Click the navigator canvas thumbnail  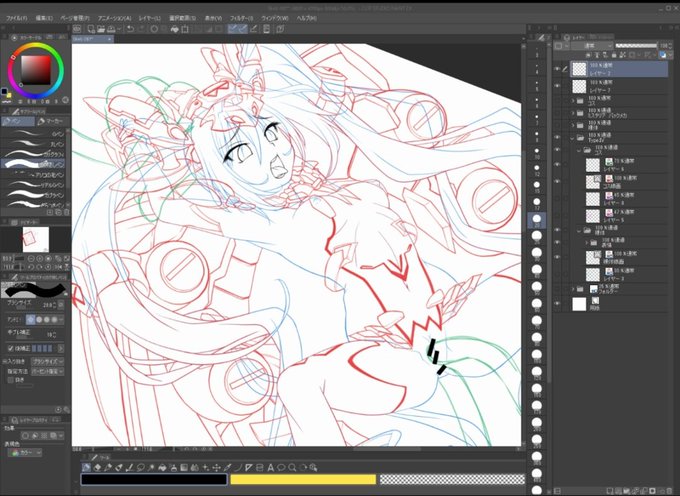pos(36,239)
